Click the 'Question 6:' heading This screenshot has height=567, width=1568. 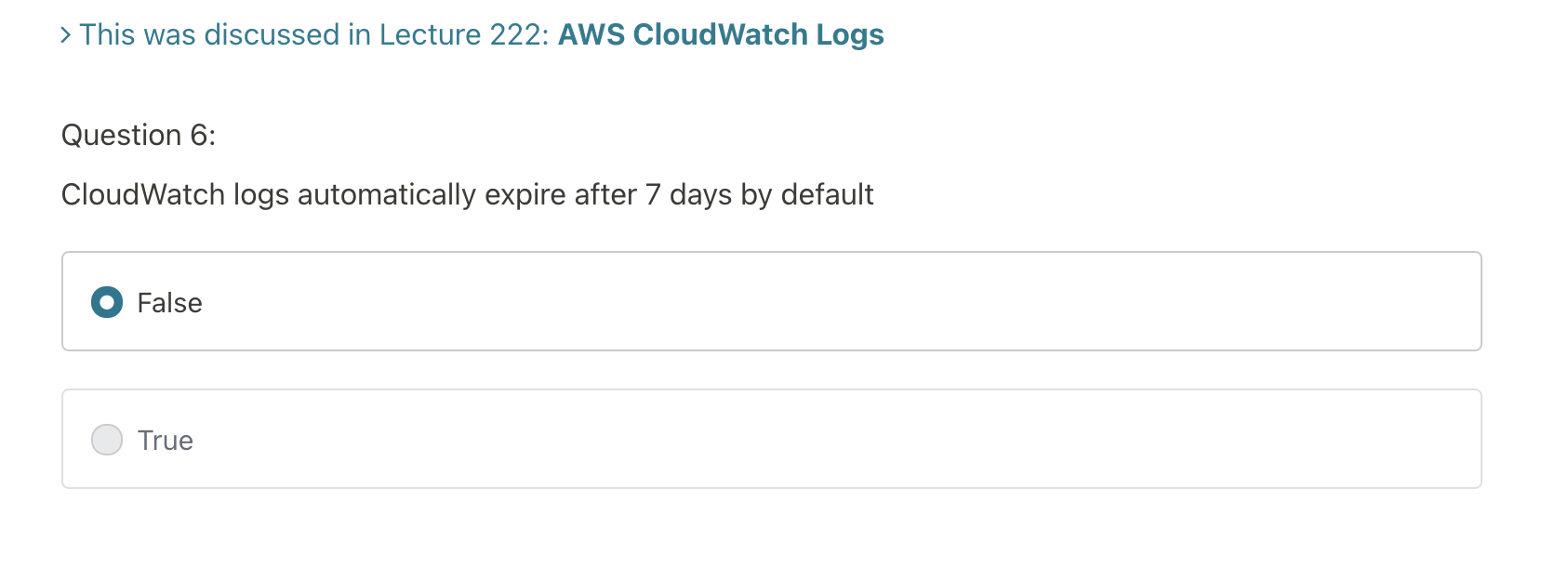click(x=139, y=136)
